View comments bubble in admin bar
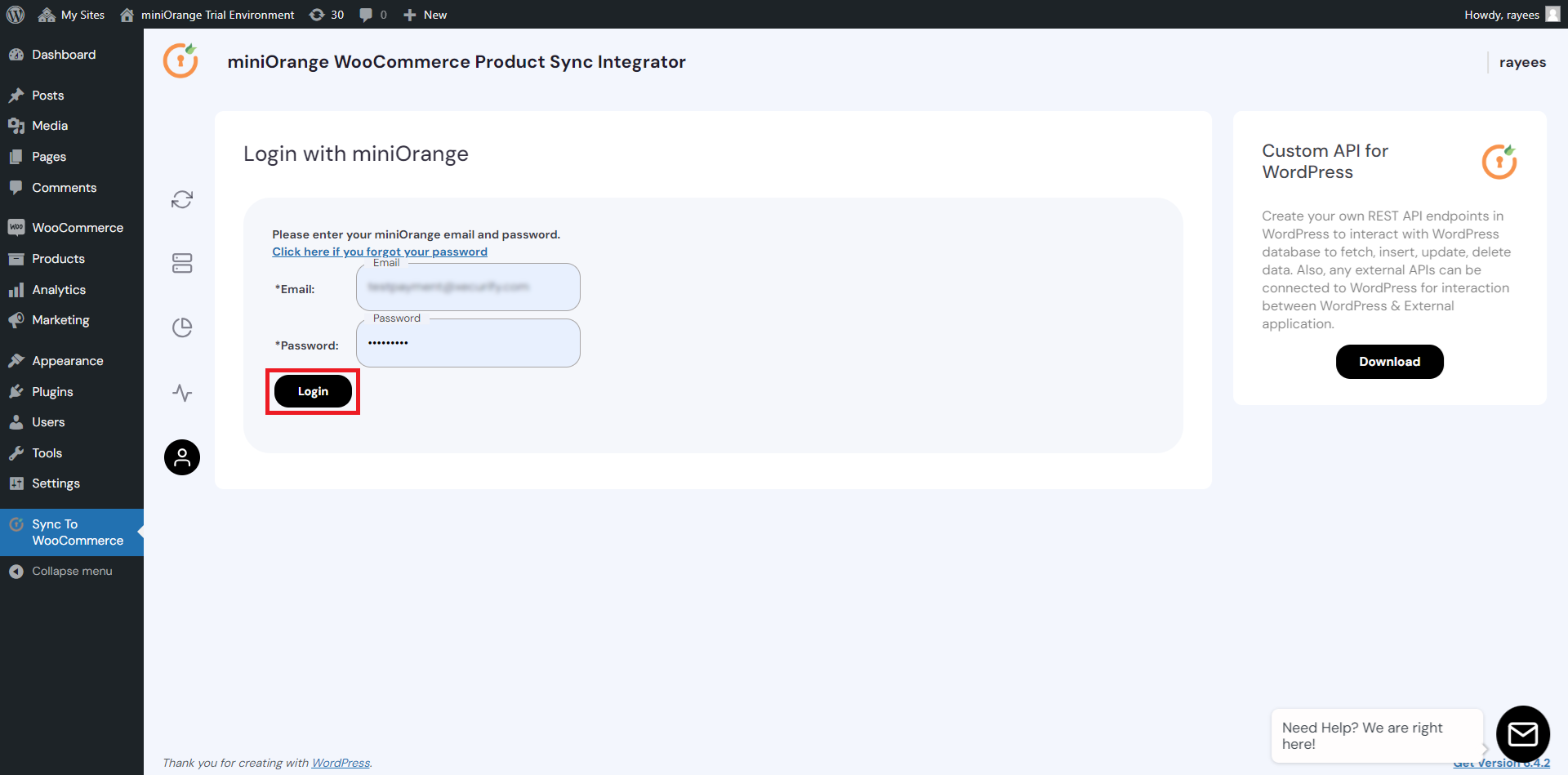1568x775 pixels. pyautogui.click(x=373, y=15)
